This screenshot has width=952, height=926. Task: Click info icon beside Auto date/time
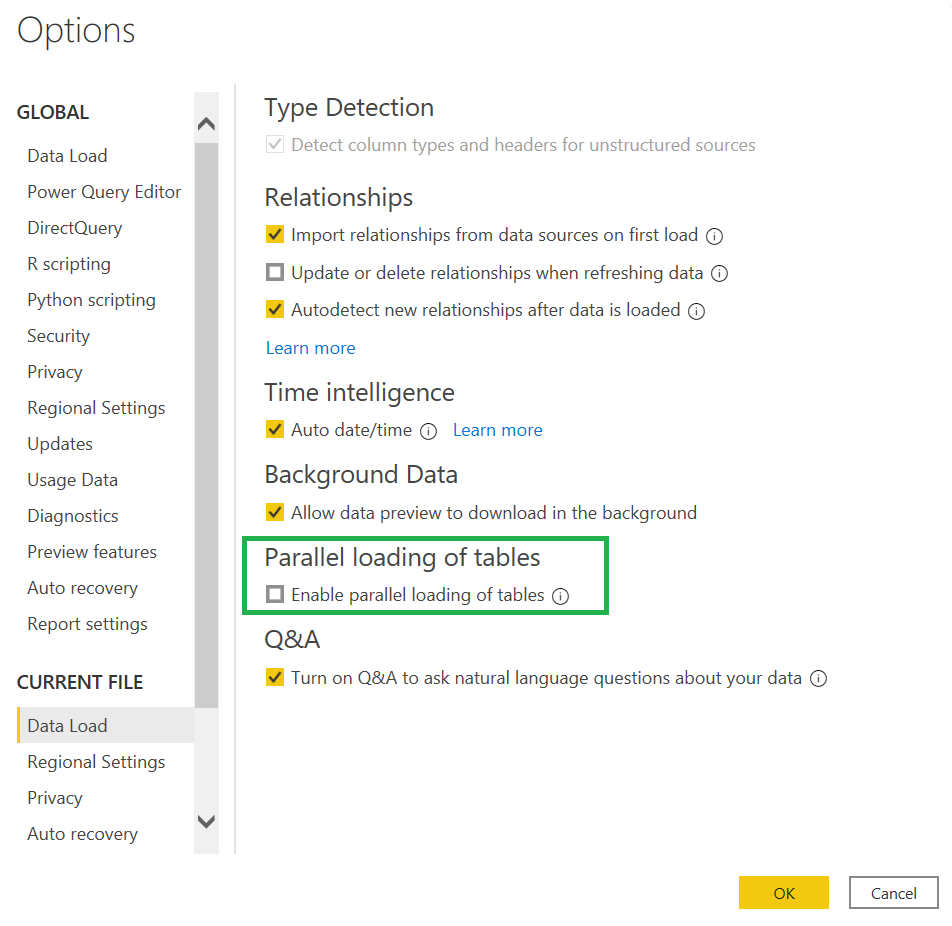429,432
